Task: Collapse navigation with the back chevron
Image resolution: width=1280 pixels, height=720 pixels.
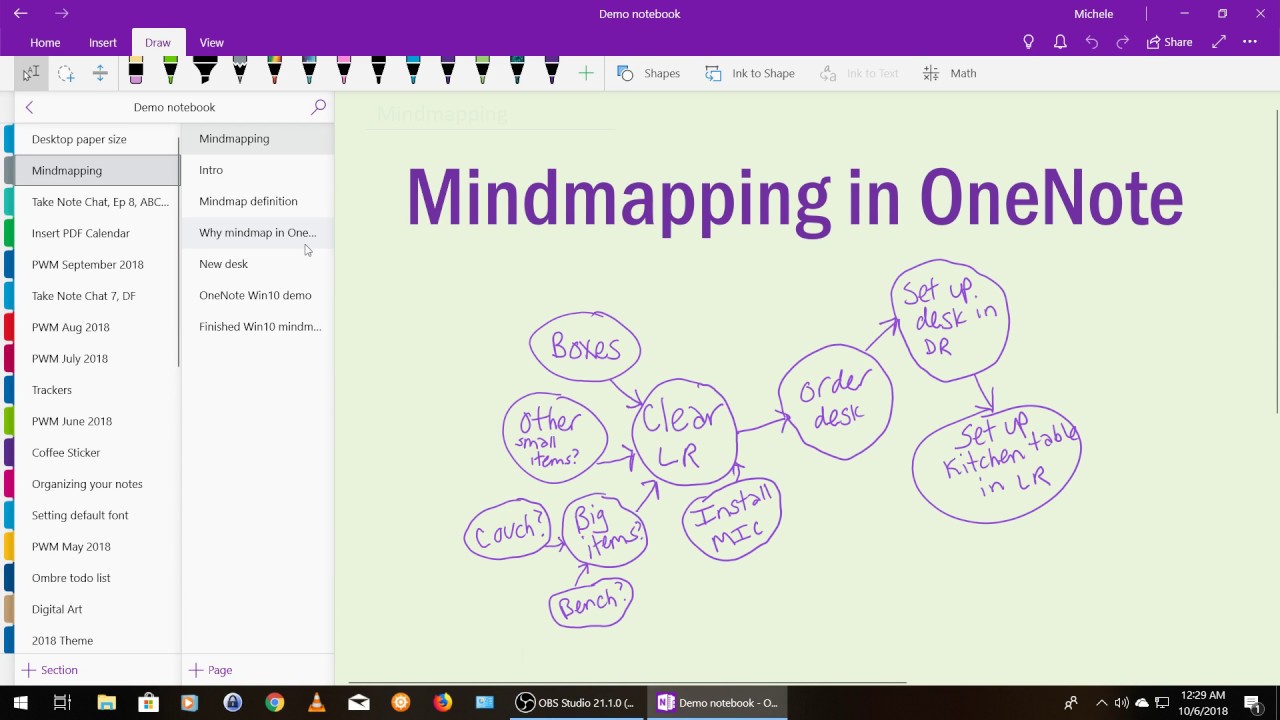Action: 29,107
